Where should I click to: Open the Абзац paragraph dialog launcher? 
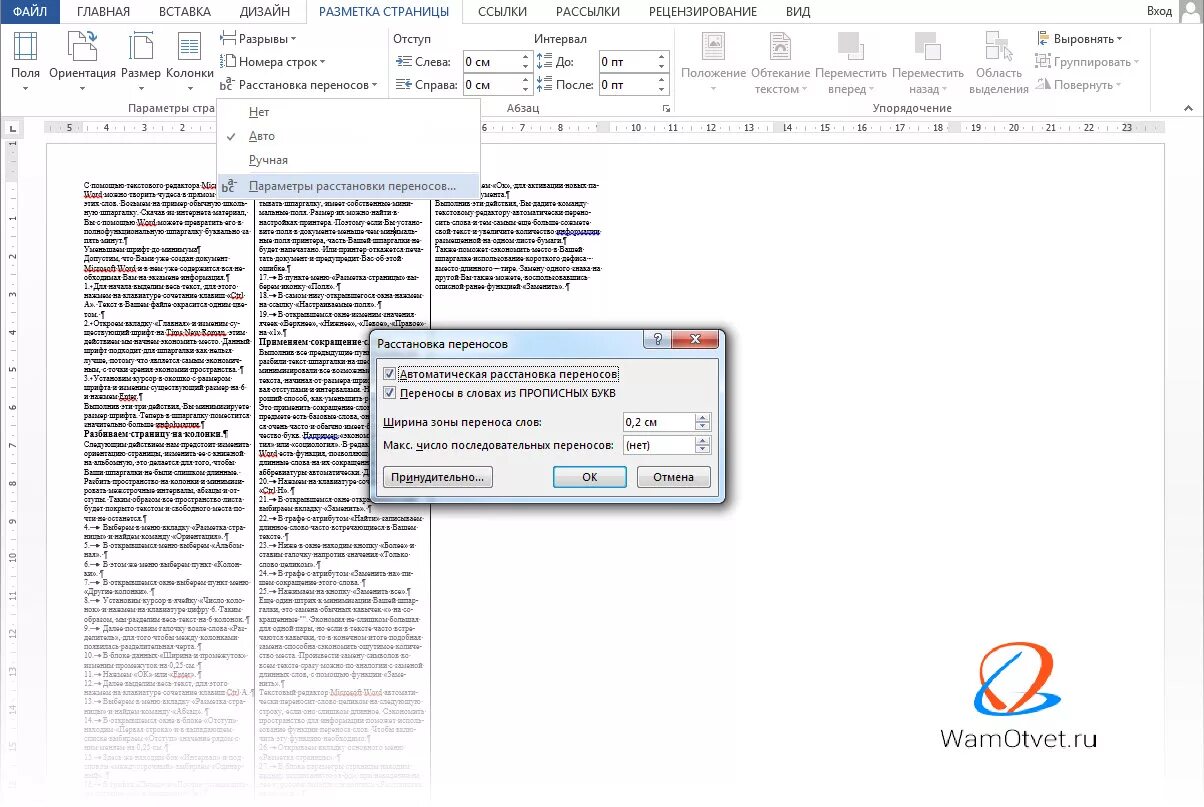tap(665, 108)
